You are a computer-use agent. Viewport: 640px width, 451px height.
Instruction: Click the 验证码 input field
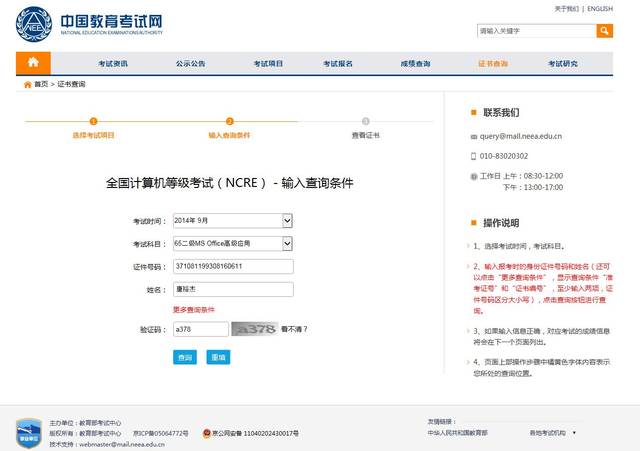click(201, 329)
